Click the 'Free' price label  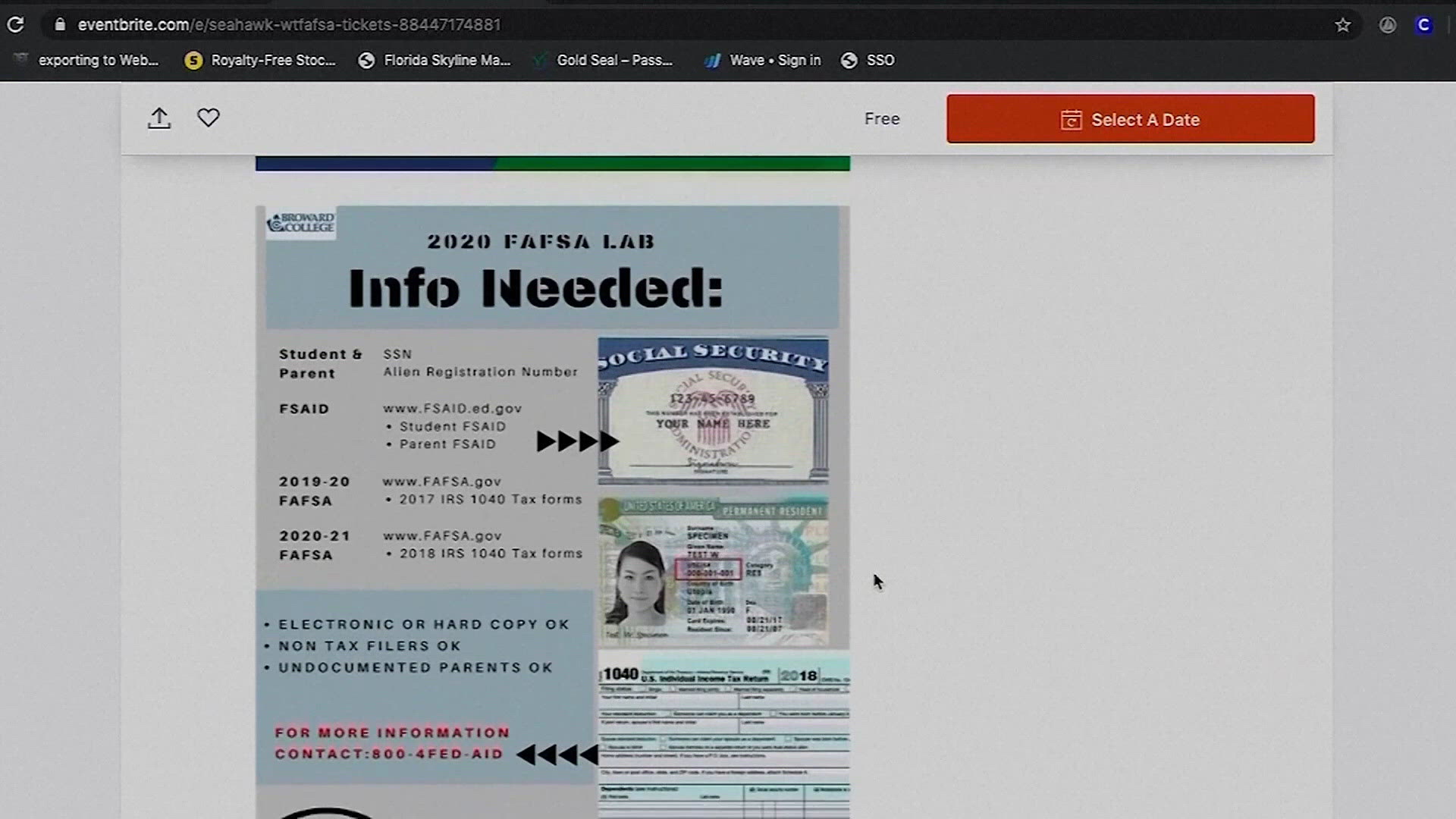pyautogui.click(x=882, y=119)
